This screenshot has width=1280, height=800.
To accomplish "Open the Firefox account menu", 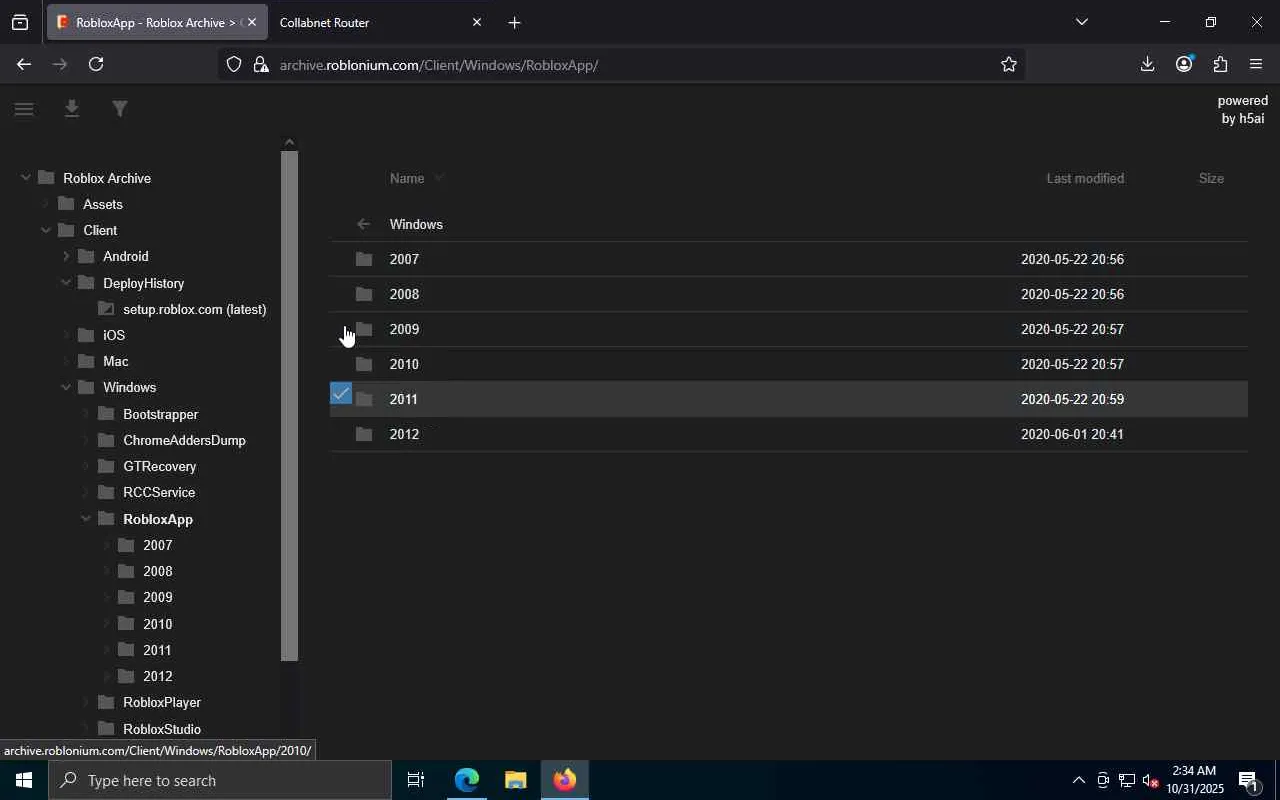I will coord(1184,64).
